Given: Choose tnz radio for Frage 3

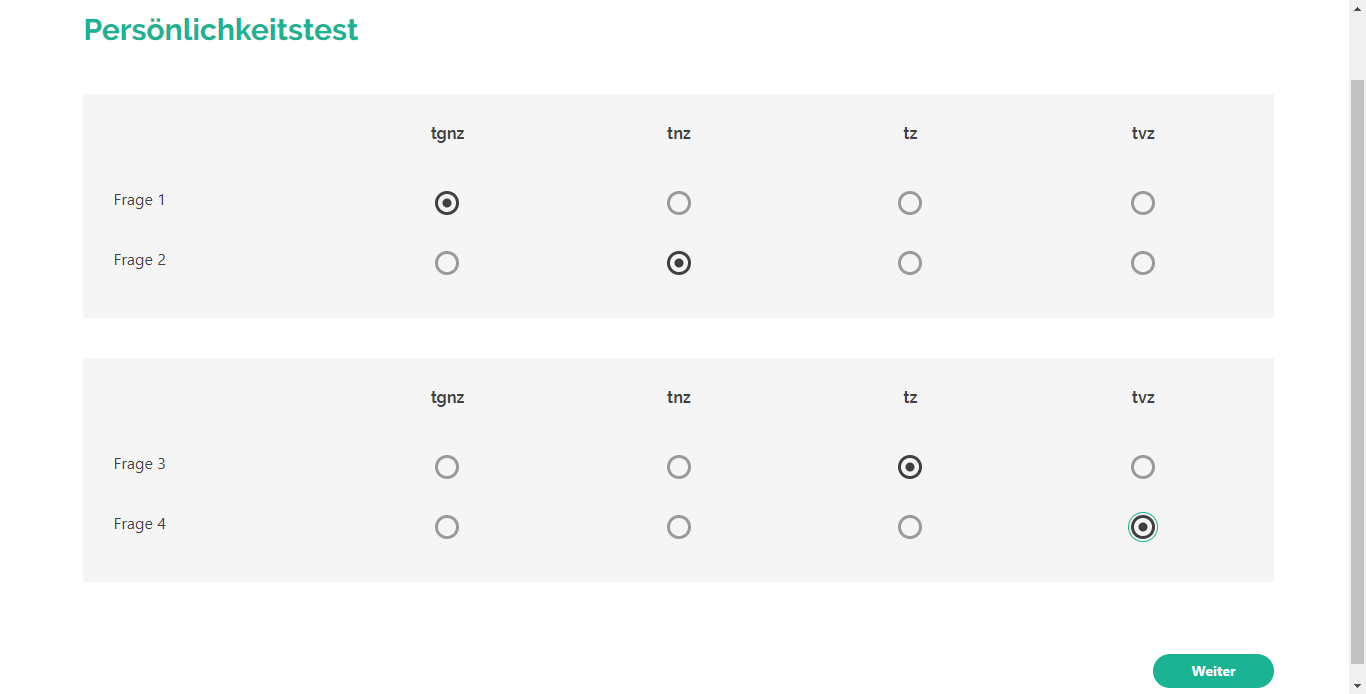Looking at the screenshot, I should point(679,467).
